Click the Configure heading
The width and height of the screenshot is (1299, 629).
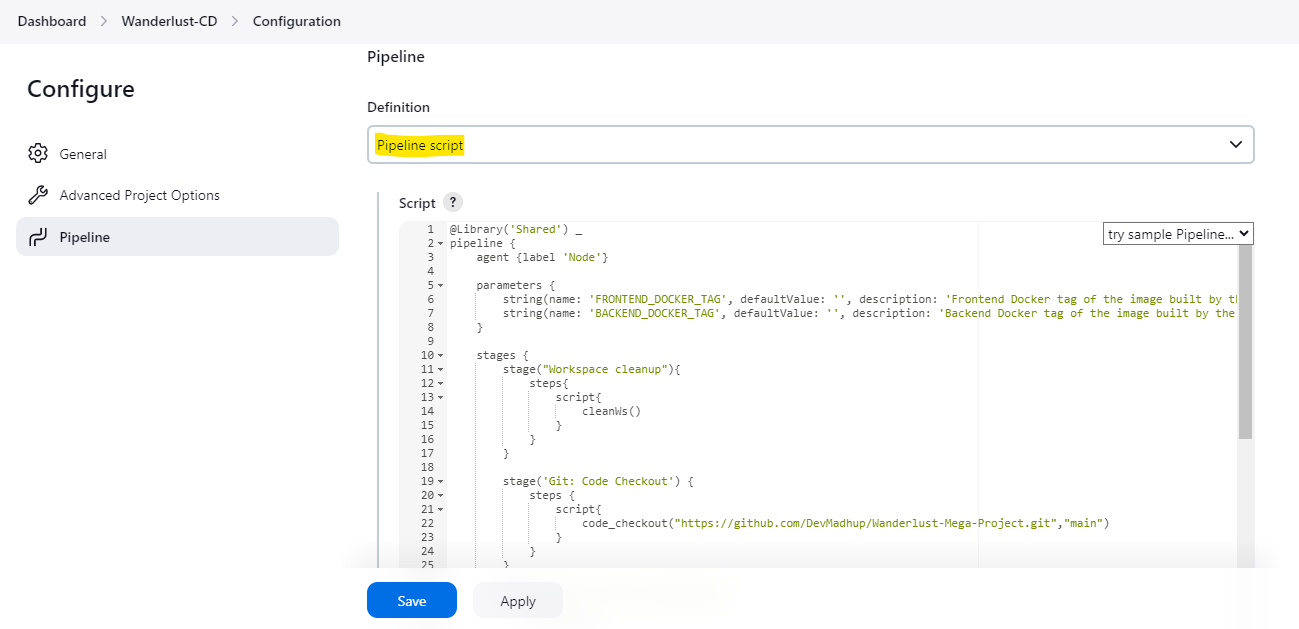tap(81, 89)
